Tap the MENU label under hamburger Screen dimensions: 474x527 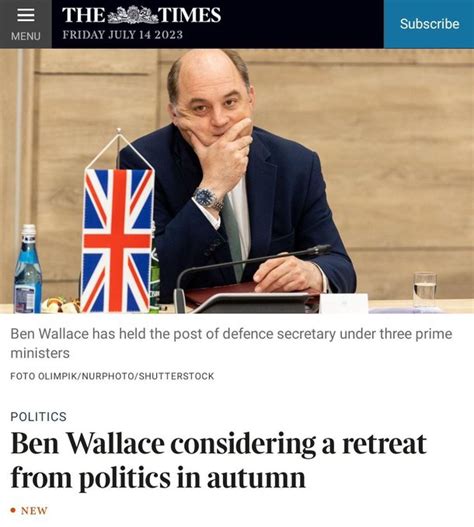[26, 36]
